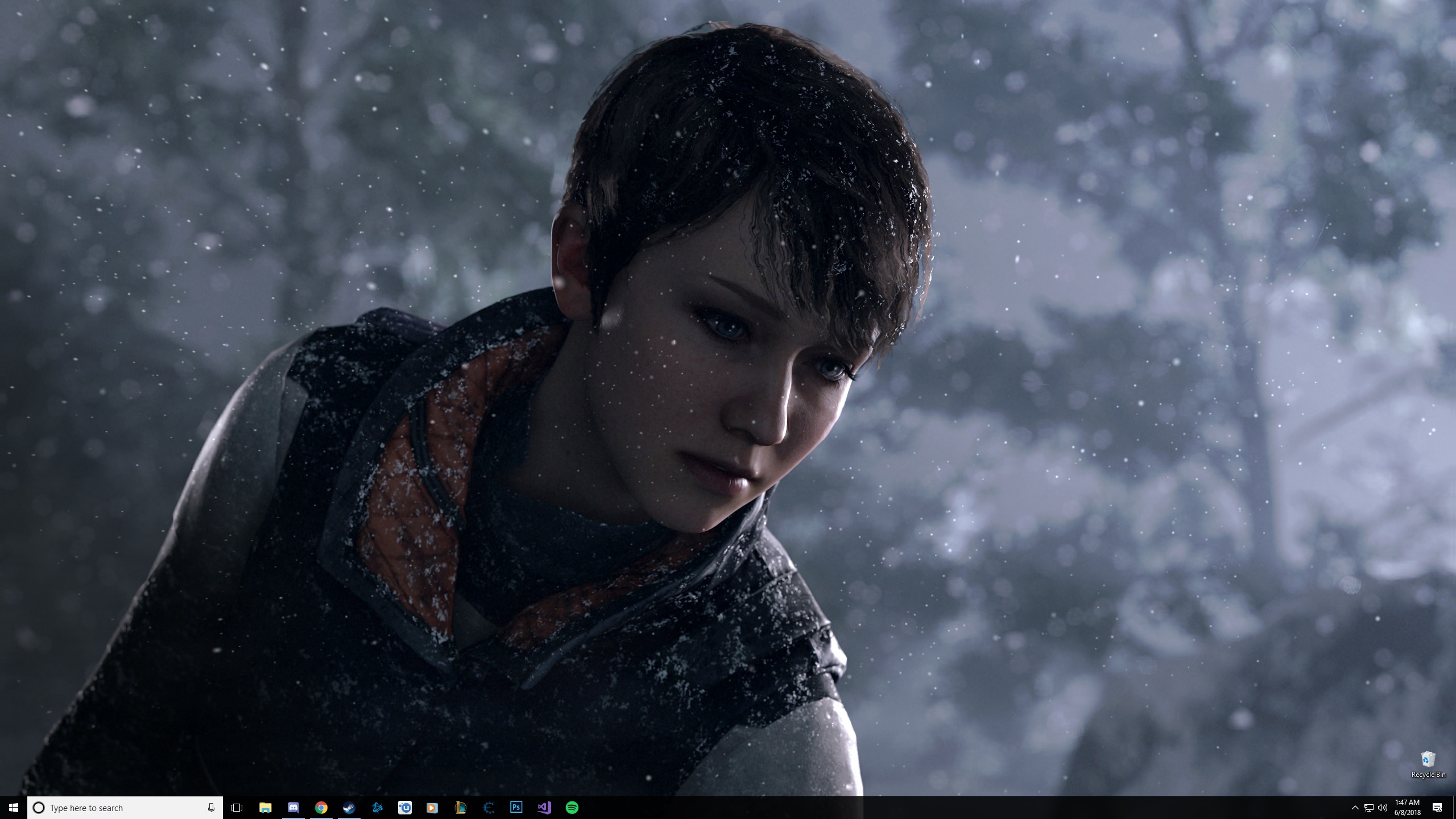Viewport: 1456px width, 819px height.
Task: Launch Battle.net from the taskbar
Action: click(377, 808)
